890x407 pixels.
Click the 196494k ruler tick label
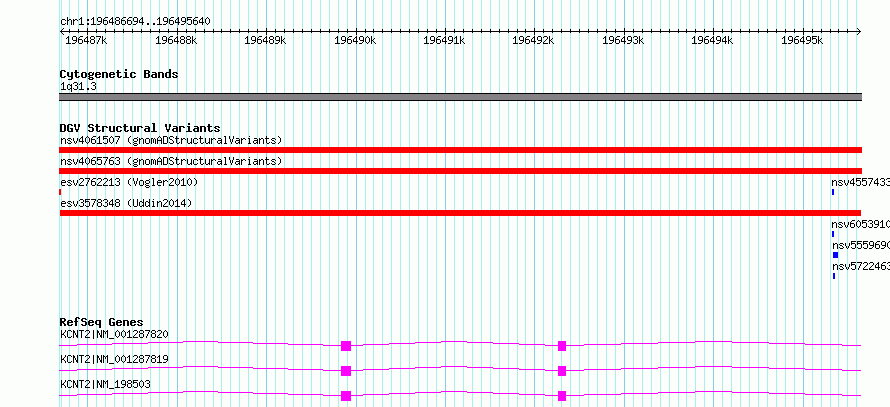click(x=712, y=40)
